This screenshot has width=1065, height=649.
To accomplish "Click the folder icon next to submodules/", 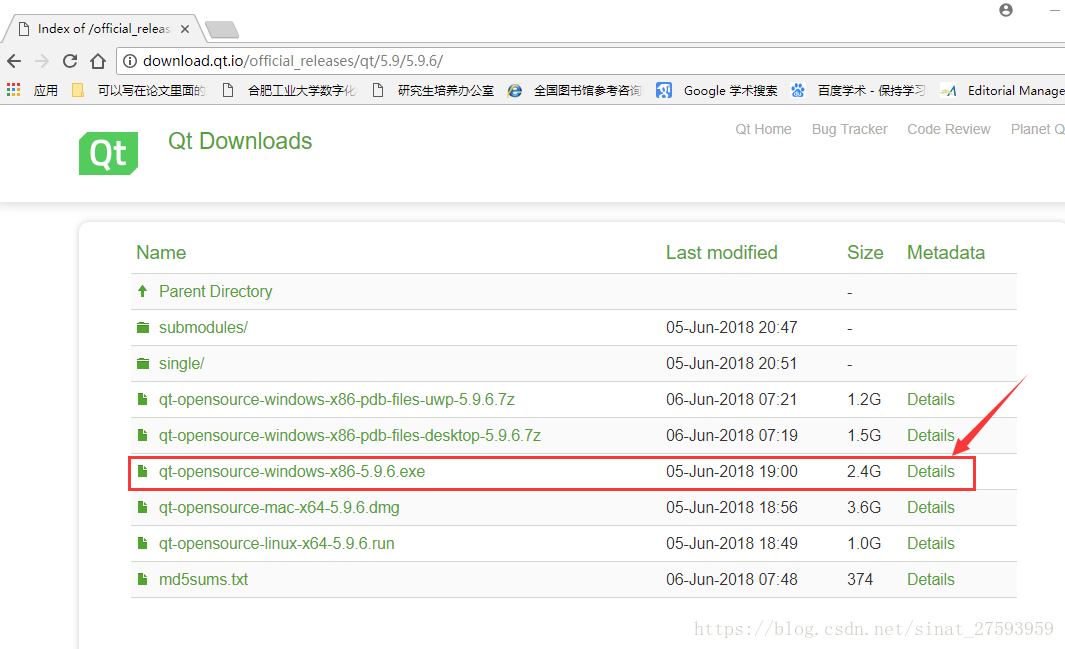I will pyautogui.click(x=143, y=328).
